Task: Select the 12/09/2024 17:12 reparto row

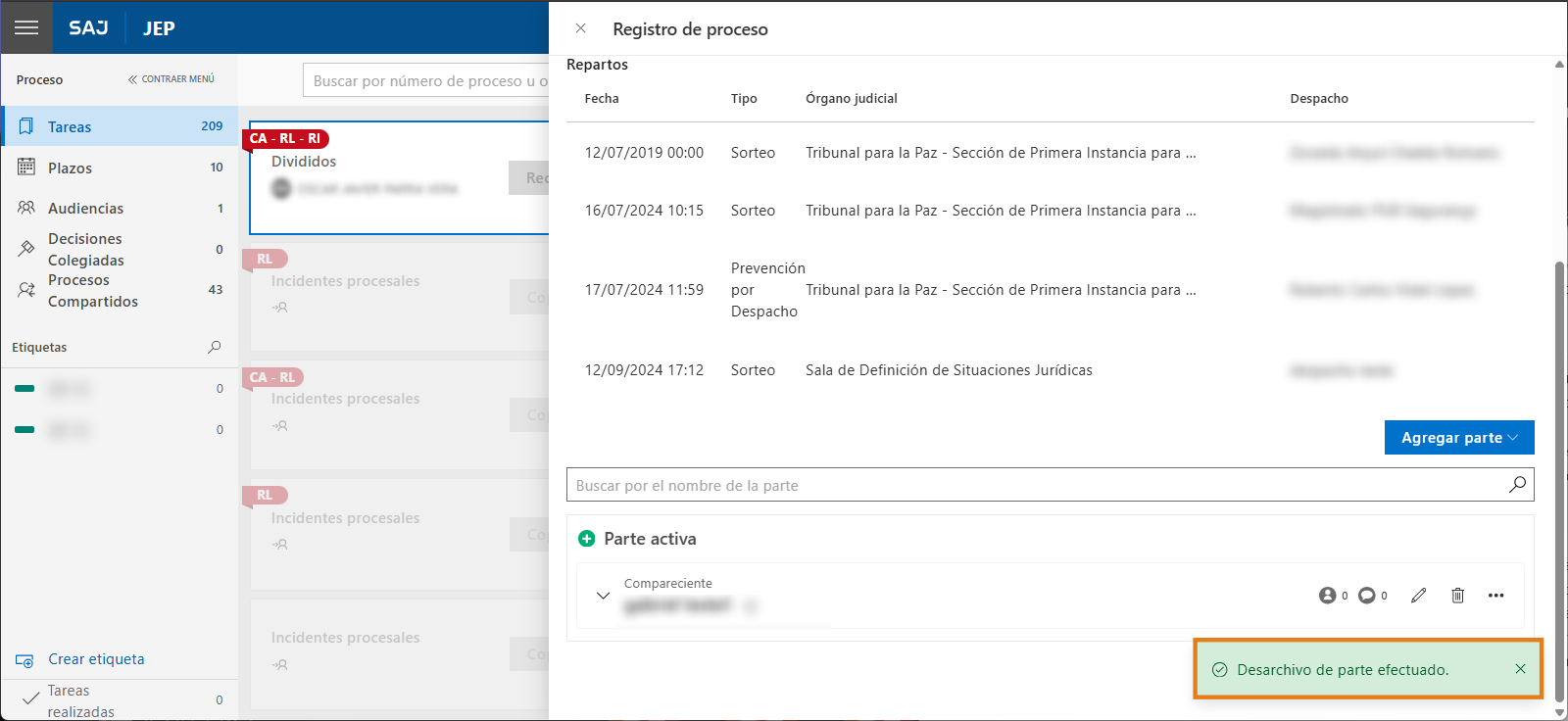Action: (x=1051, y=370)
